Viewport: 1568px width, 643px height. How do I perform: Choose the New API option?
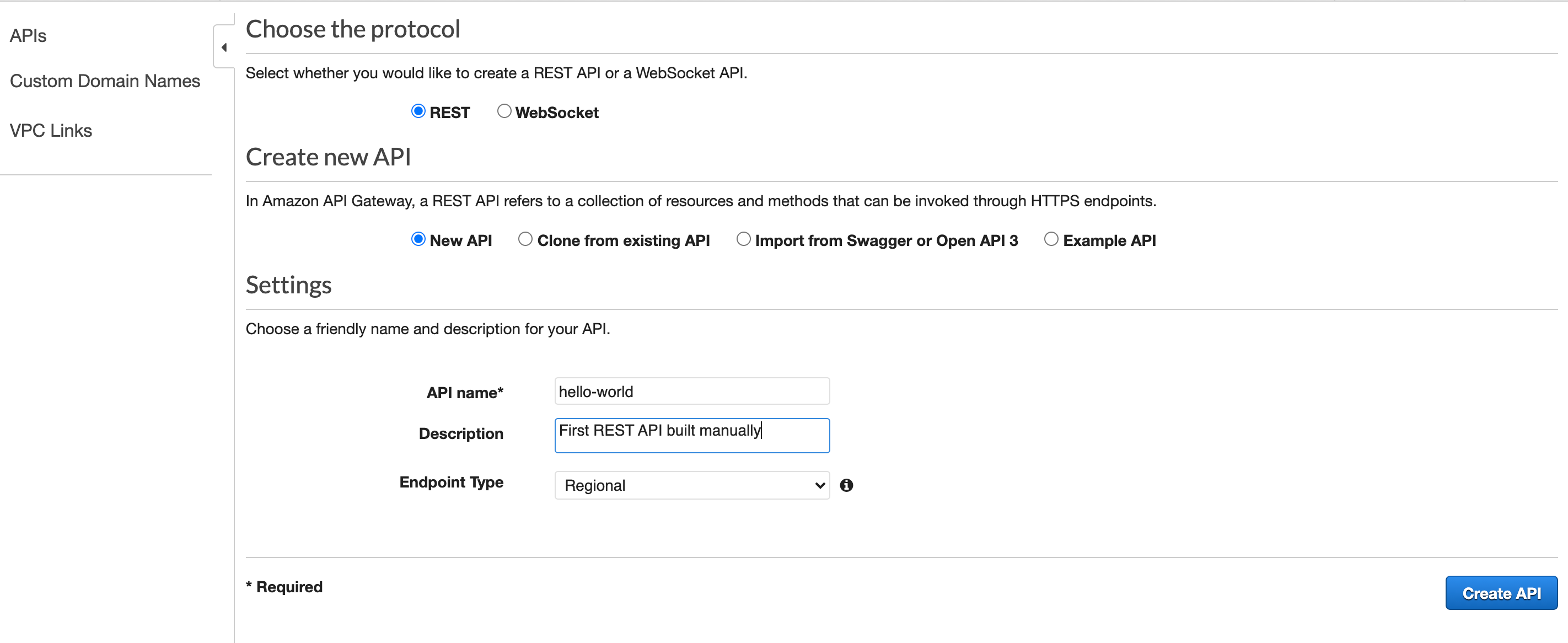coord(418,239)
